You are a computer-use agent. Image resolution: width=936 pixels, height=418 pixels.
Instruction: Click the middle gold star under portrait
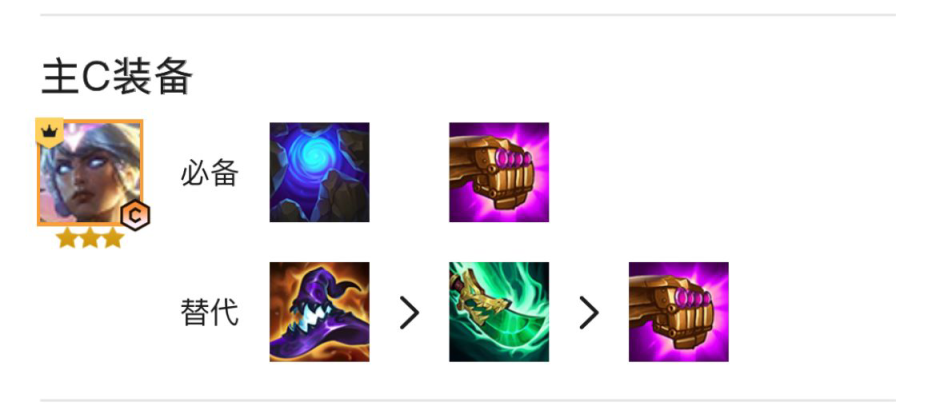click(x=90, y=238)
